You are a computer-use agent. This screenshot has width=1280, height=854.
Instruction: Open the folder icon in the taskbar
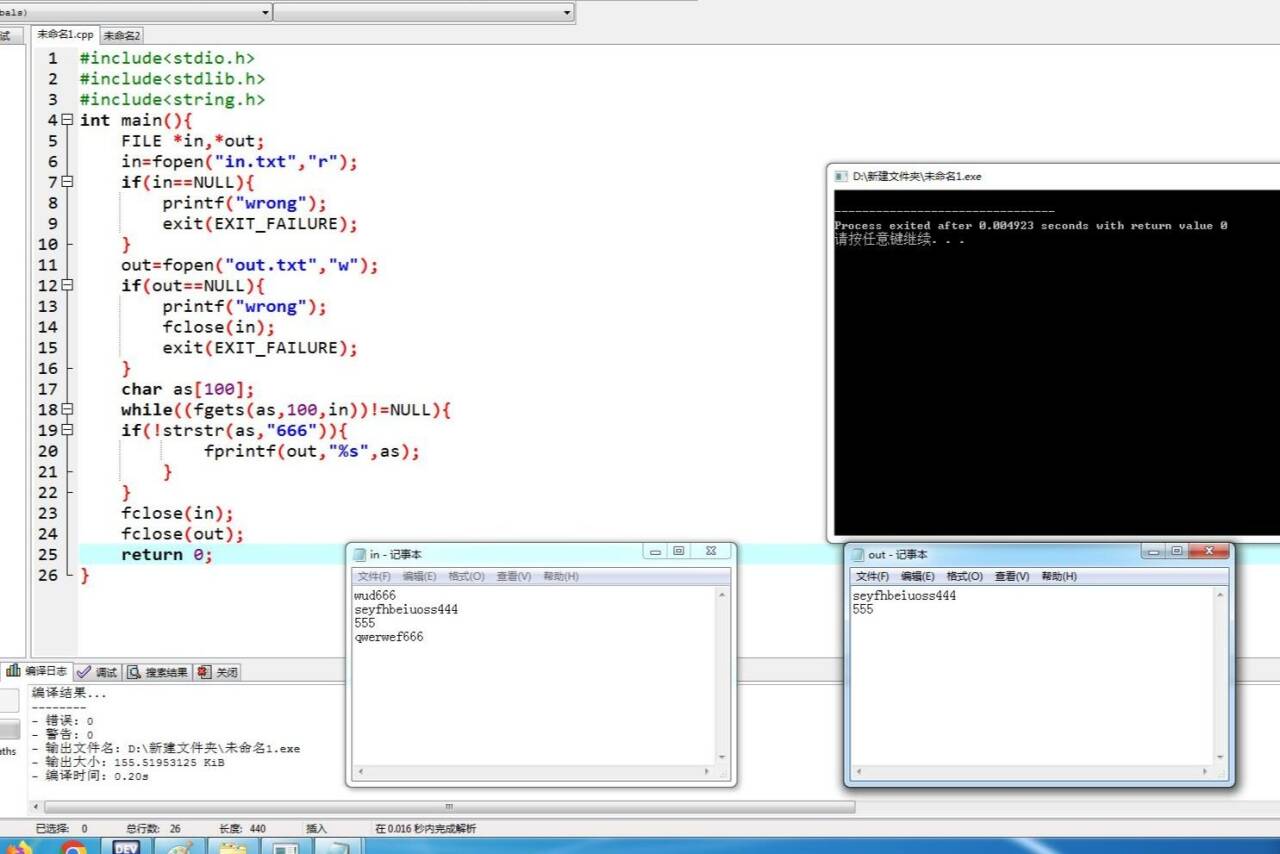(232, 846)
